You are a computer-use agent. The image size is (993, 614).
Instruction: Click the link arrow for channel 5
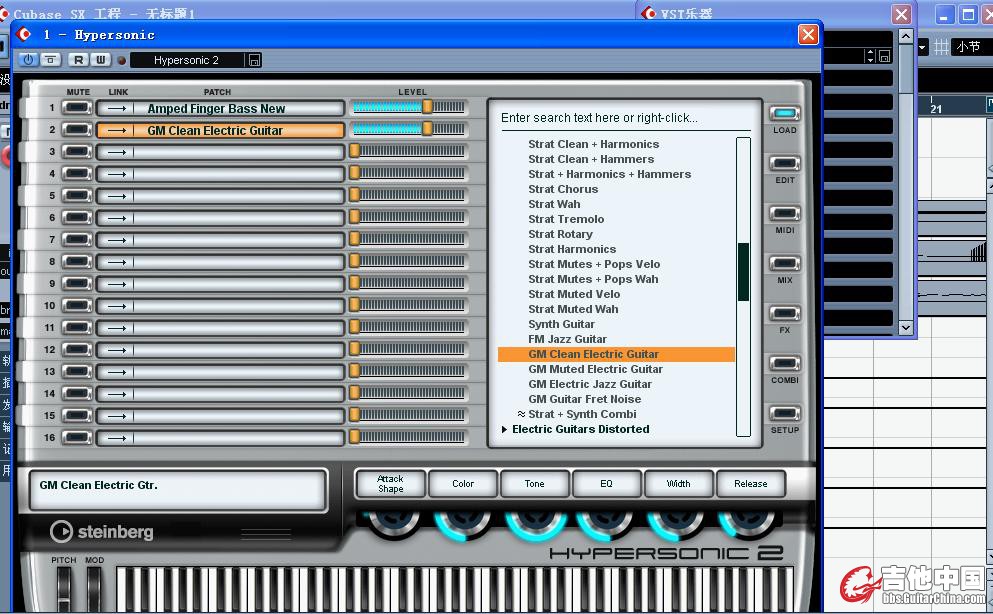(117, 196)
